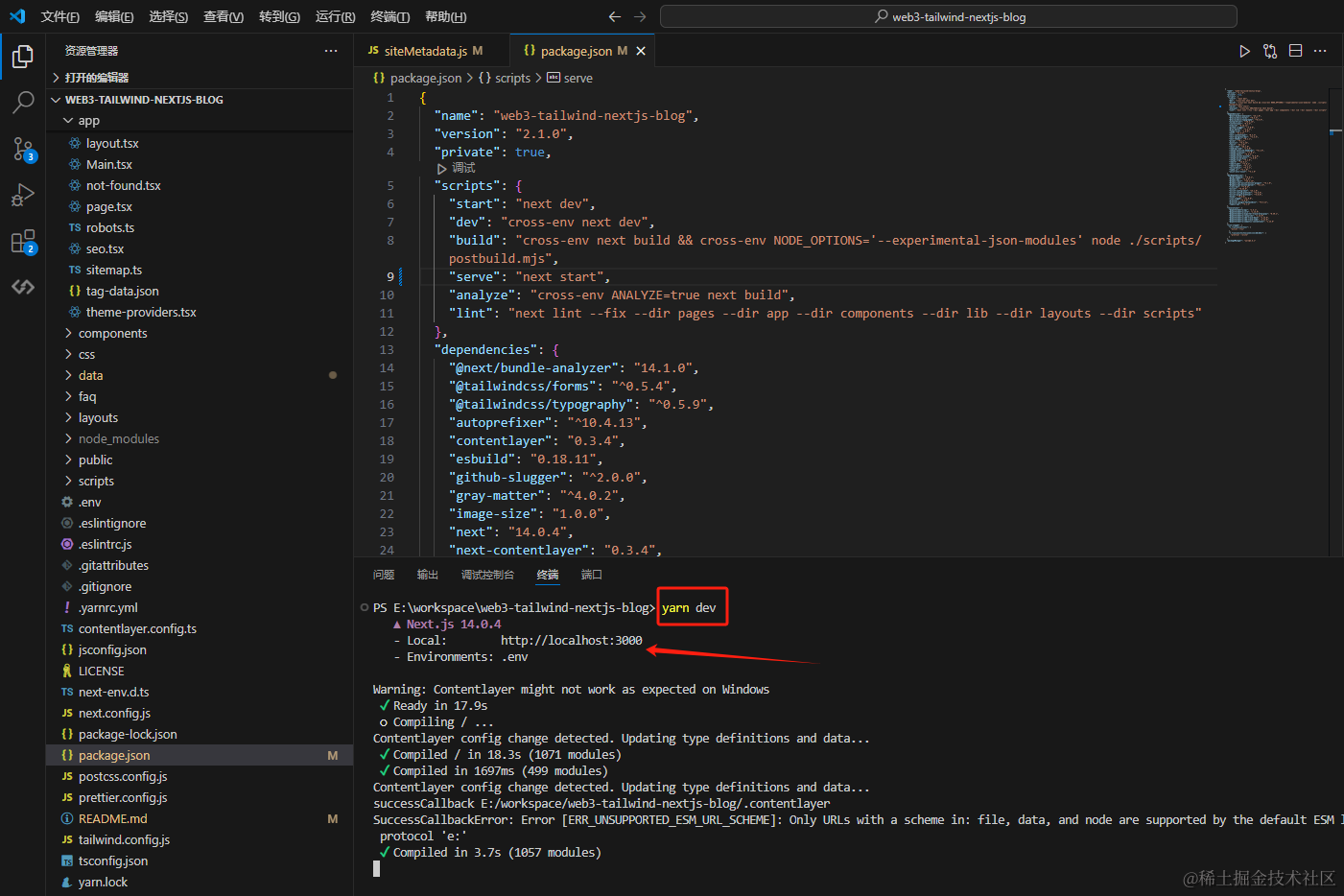The width and height of the screenshot is (1344, 896).
Task: Open the Run and Debug view
Action: tap(23, 195)
